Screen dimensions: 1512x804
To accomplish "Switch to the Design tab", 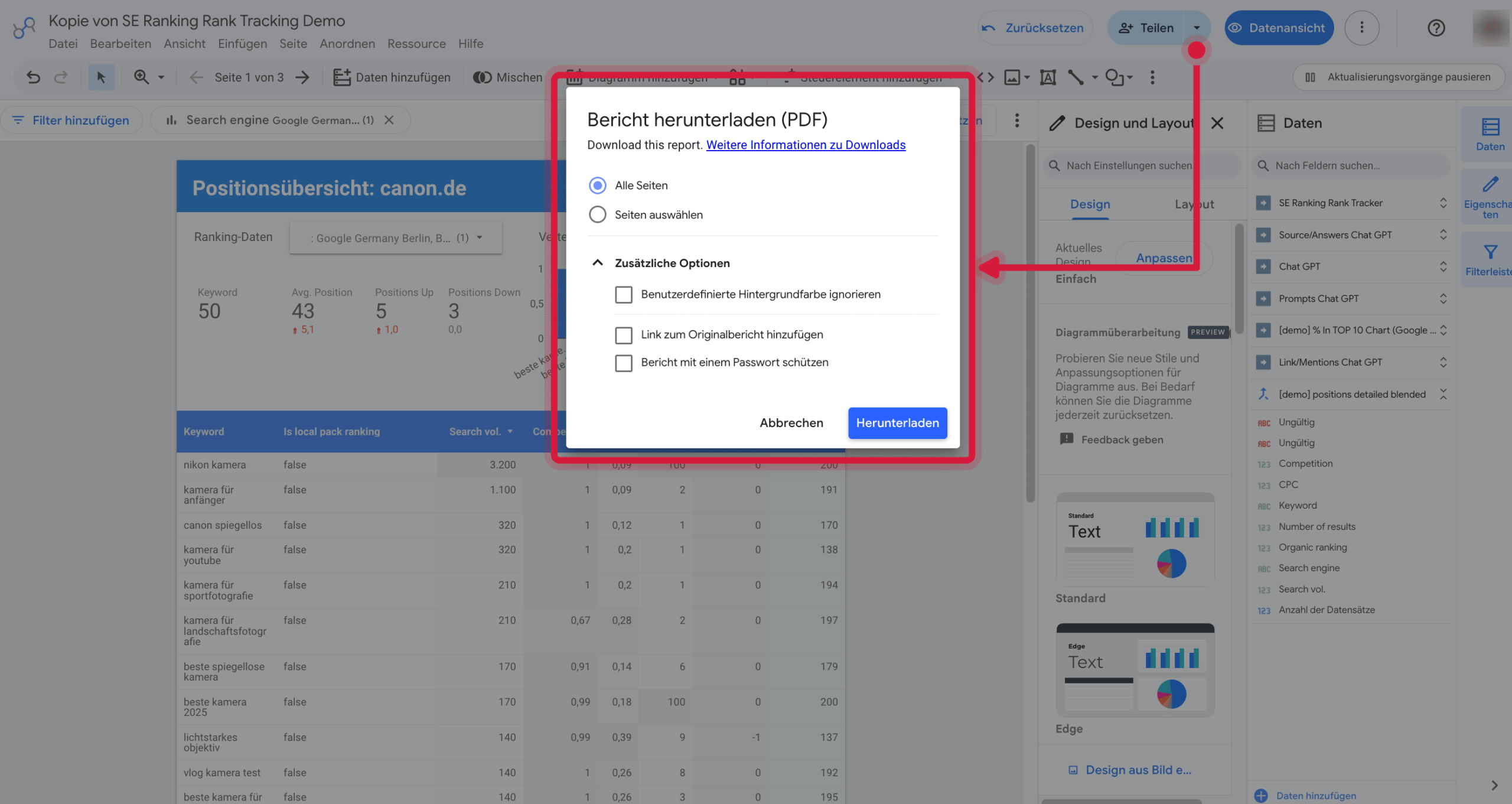I will pos(1090,204).
